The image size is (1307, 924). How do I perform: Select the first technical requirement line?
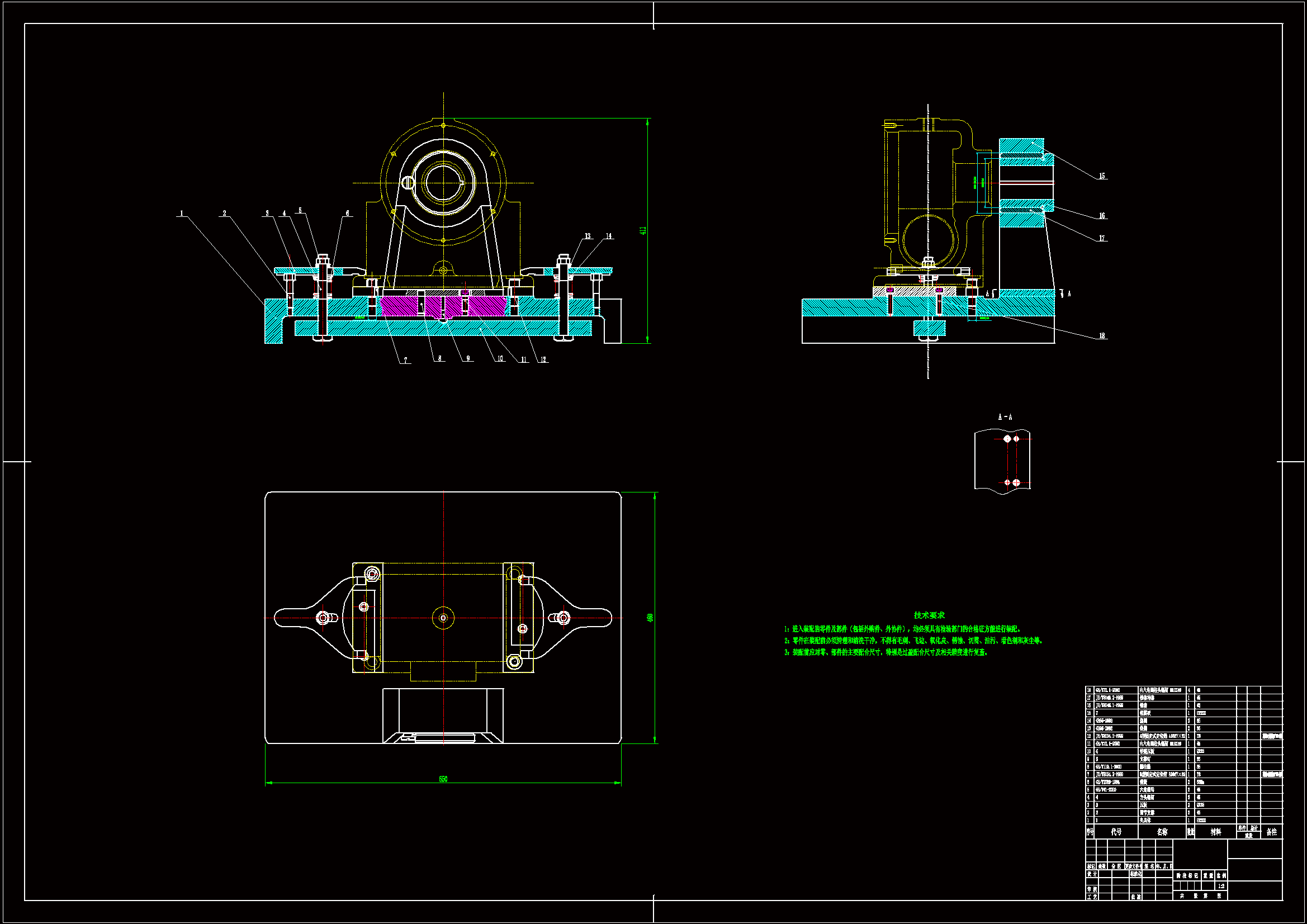903,629
